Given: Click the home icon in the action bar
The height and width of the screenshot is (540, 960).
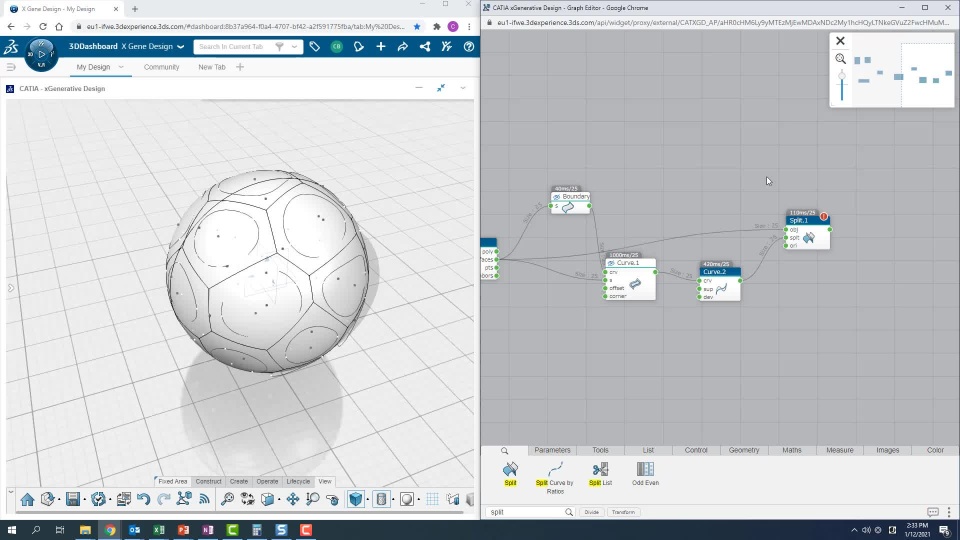Looking at the screenshot, I should click(x=27, y=500).
